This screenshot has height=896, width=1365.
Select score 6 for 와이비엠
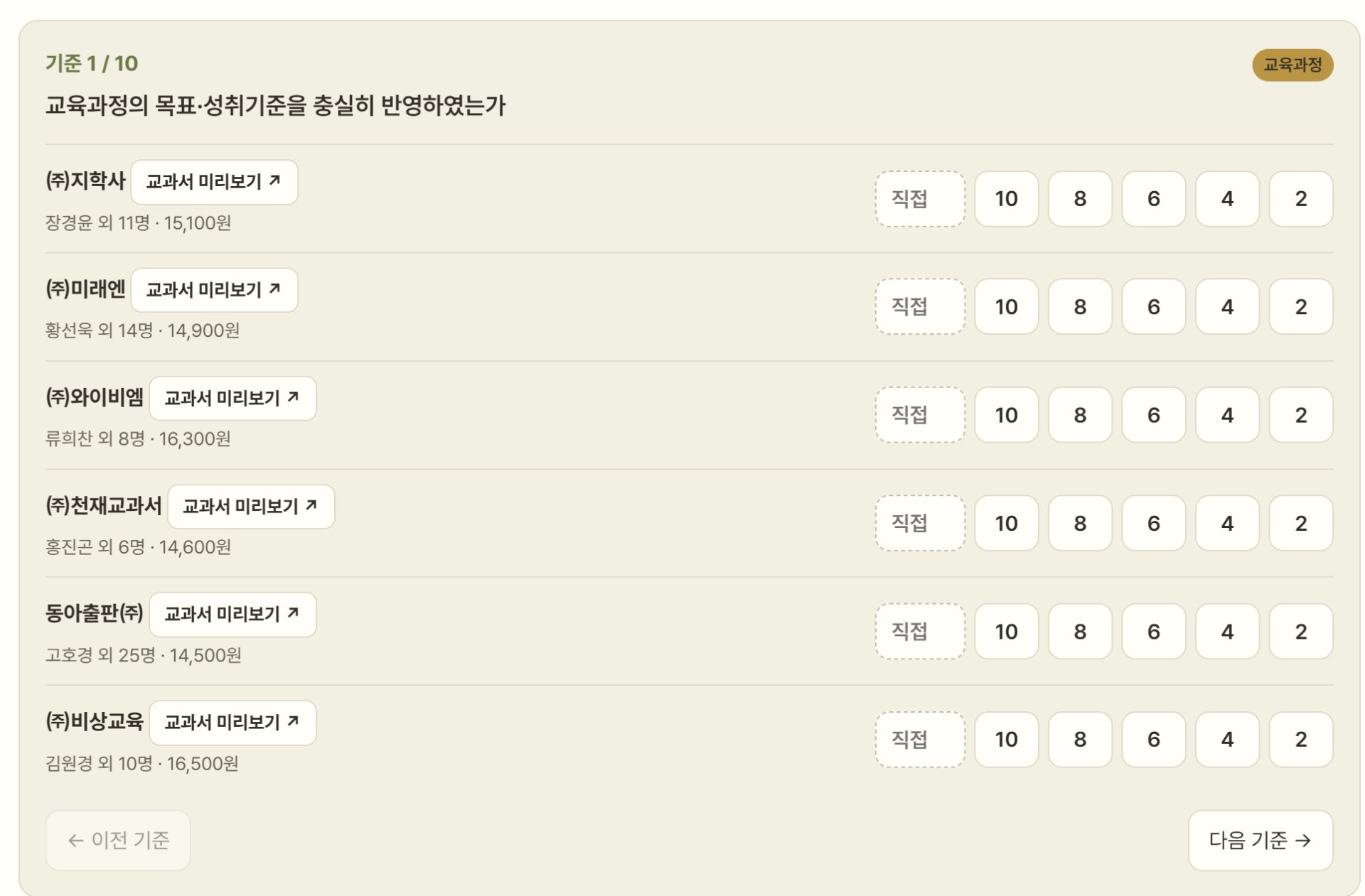pos(1153,415)
